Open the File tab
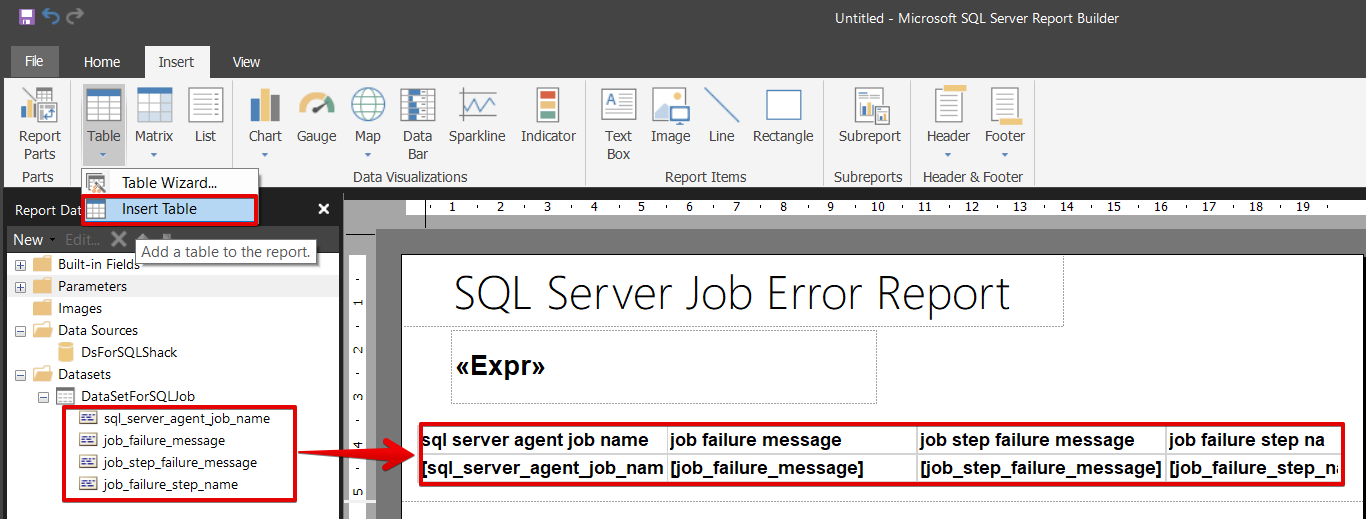This screenshot has width=1366, height=519. pos(34,62)
